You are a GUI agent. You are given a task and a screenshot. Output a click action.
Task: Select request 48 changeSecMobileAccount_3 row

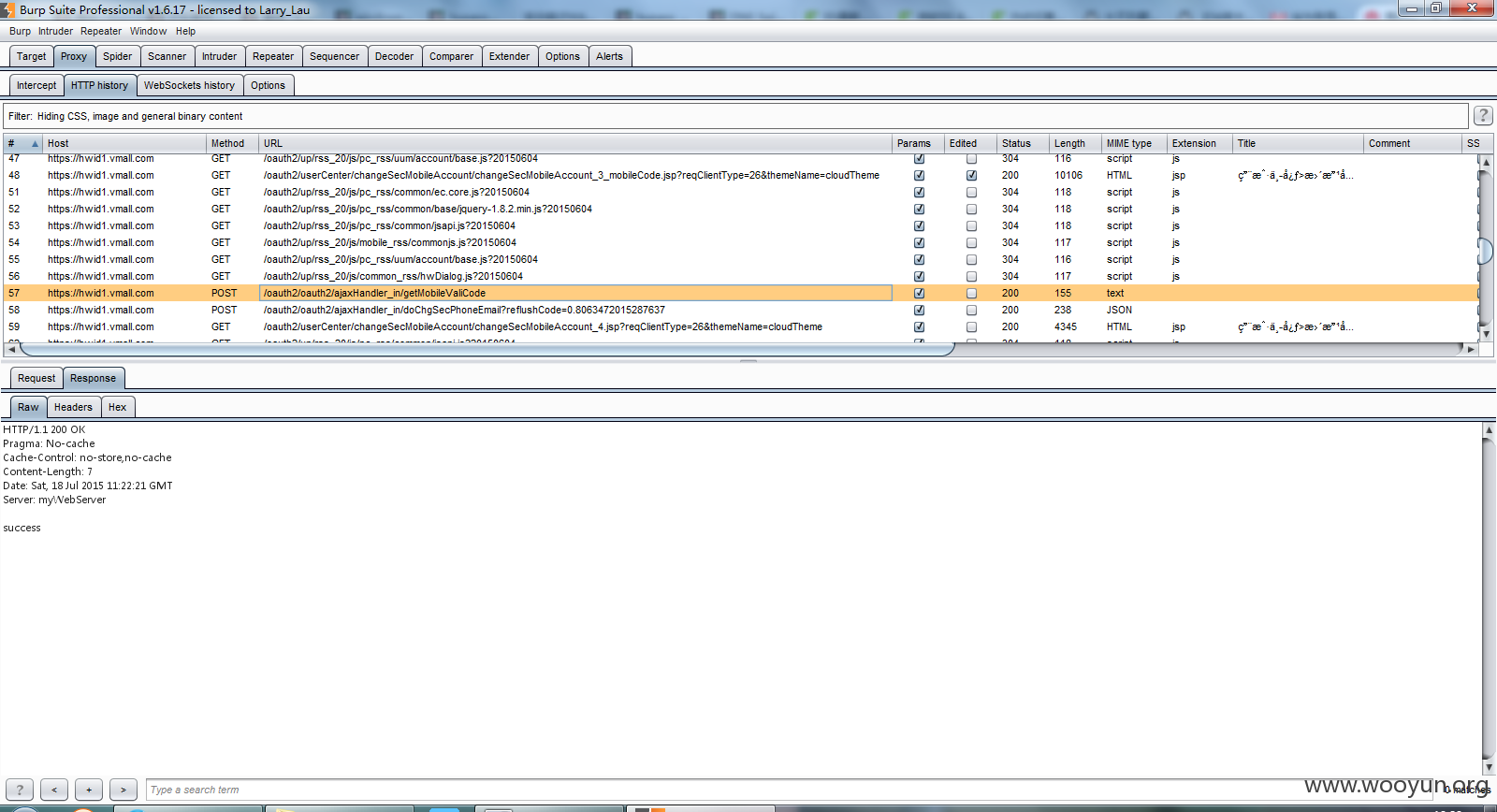[739, 175]
